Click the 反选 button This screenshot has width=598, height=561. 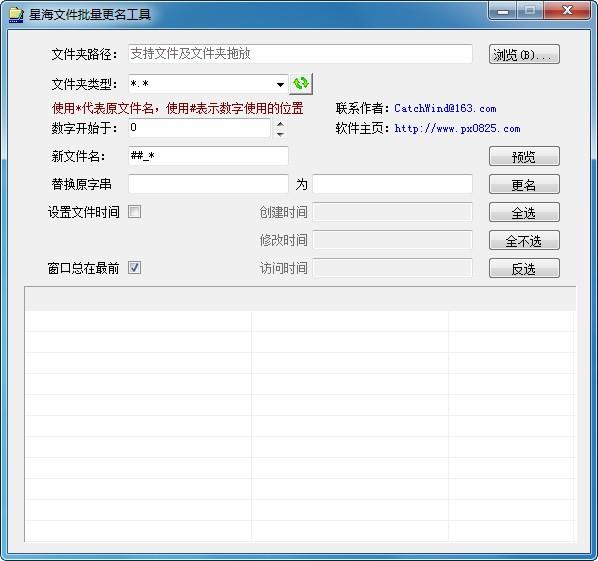coord(524,268)
